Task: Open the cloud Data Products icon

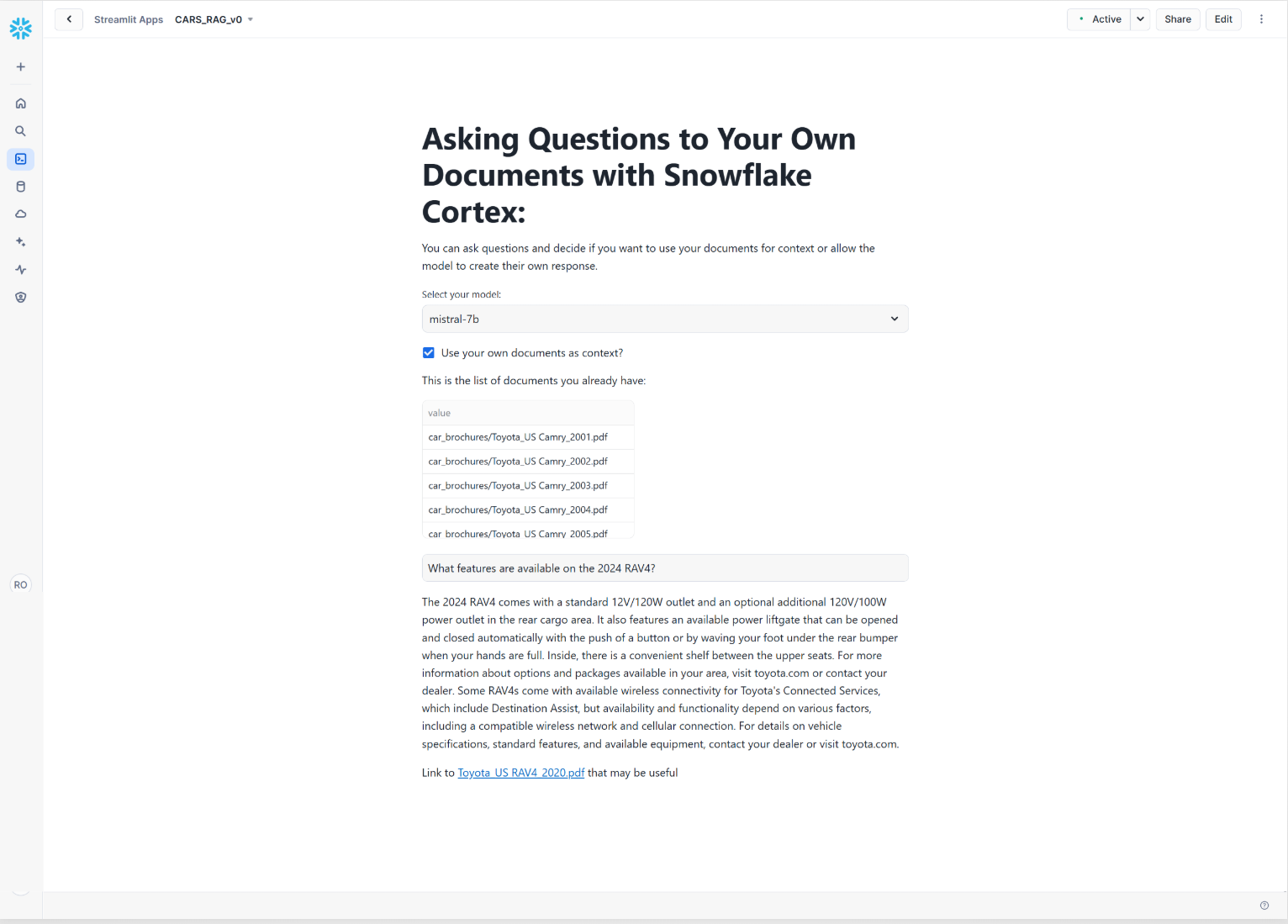Action: tap(21, 214)
